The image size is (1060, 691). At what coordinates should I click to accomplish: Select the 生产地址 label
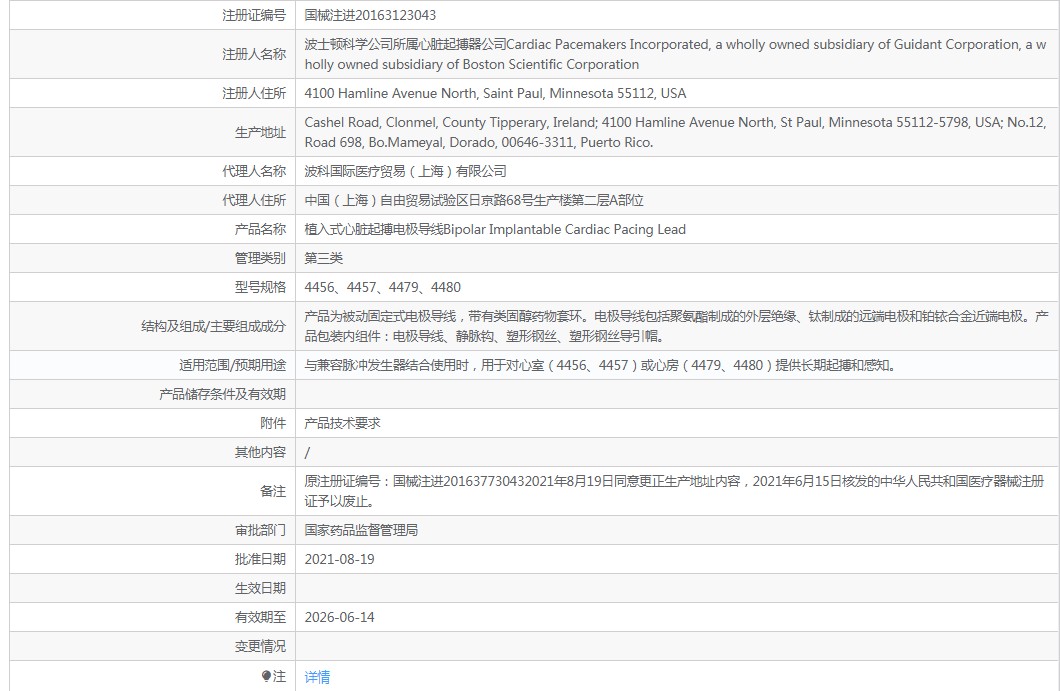tap(260, 133)
